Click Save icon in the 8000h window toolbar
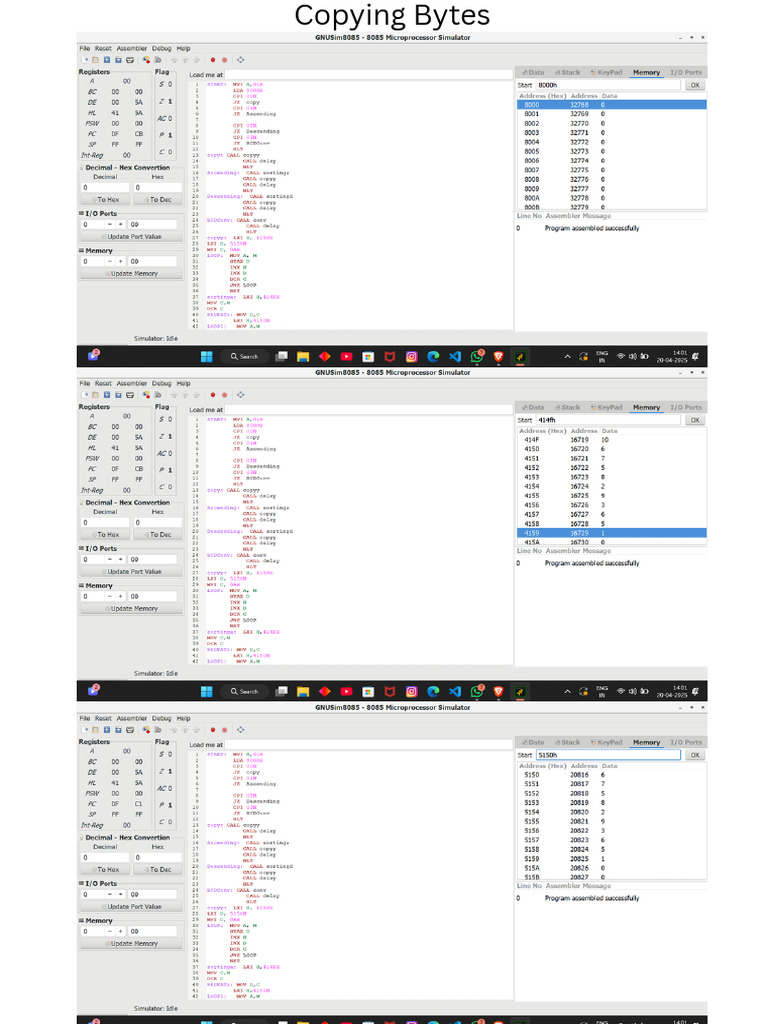Screen dimensions: 768x1024 (107, 60)
